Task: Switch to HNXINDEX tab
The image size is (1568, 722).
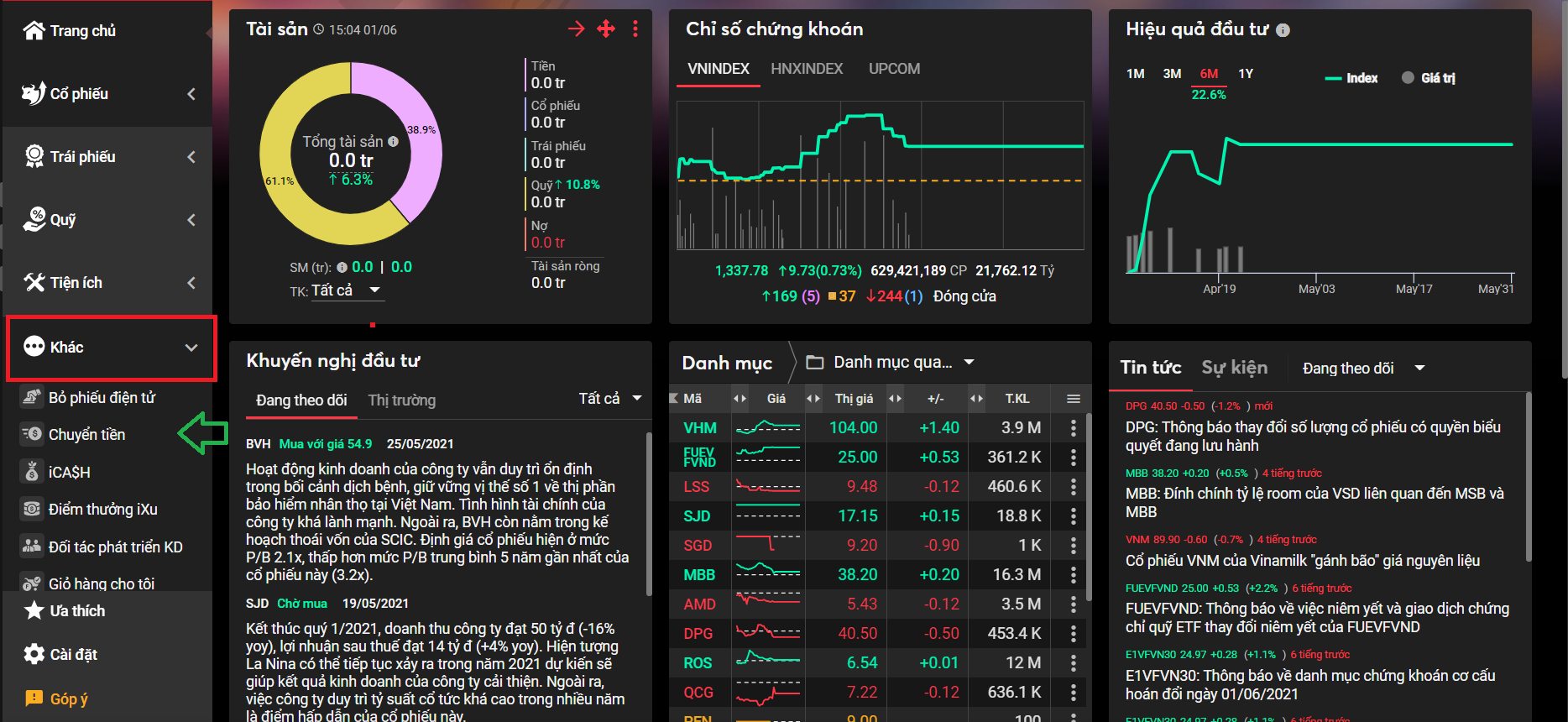Action: pos(807,69)
